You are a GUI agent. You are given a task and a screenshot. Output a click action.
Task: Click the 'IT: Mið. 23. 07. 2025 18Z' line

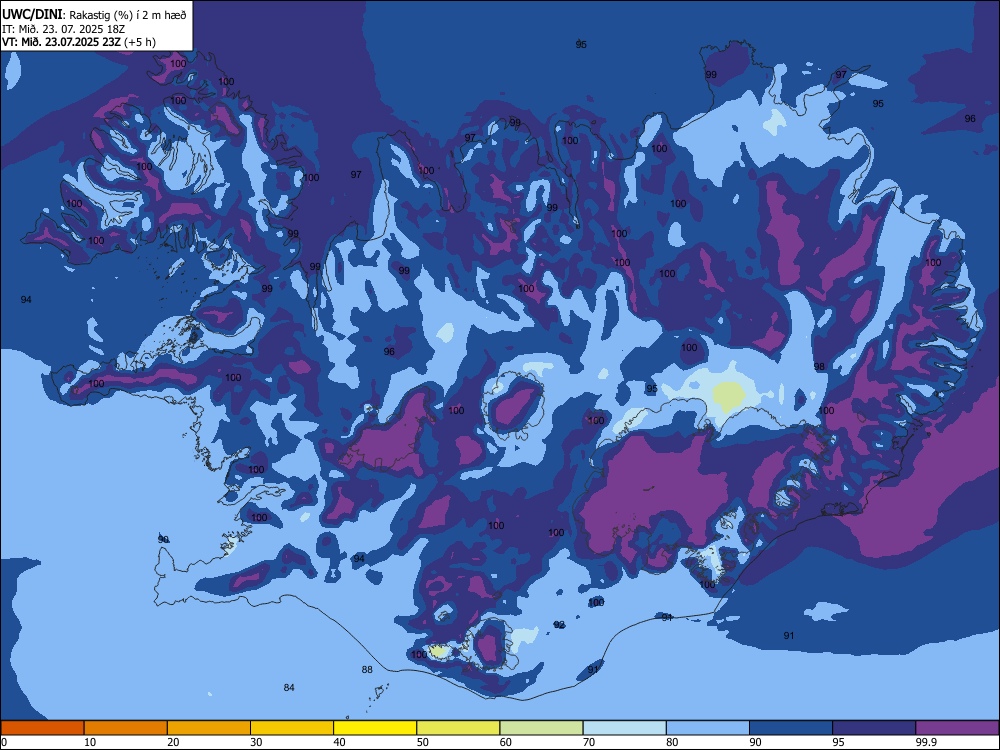tap(63, 29)
